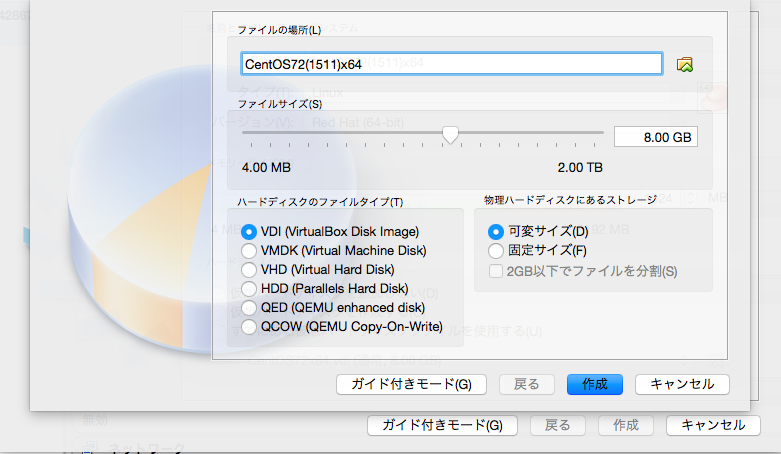Click ガイド付きモード(G) in the background dialog

coord(442,425)
